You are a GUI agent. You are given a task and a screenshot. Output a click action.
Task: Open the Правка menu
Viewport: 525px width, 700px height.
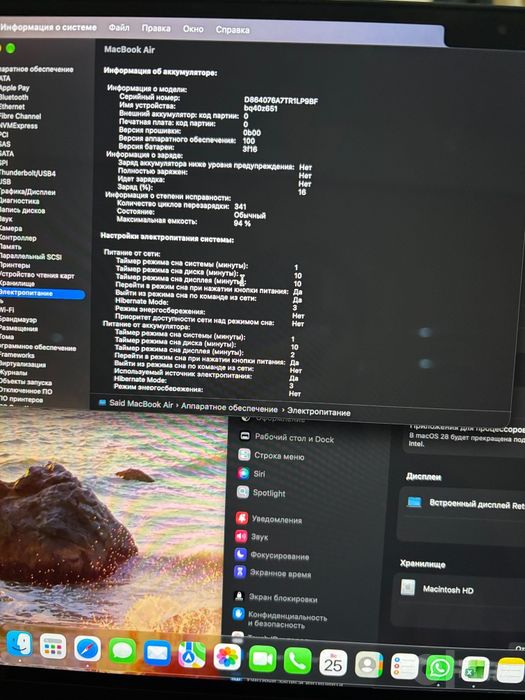[x=156, y=28]
